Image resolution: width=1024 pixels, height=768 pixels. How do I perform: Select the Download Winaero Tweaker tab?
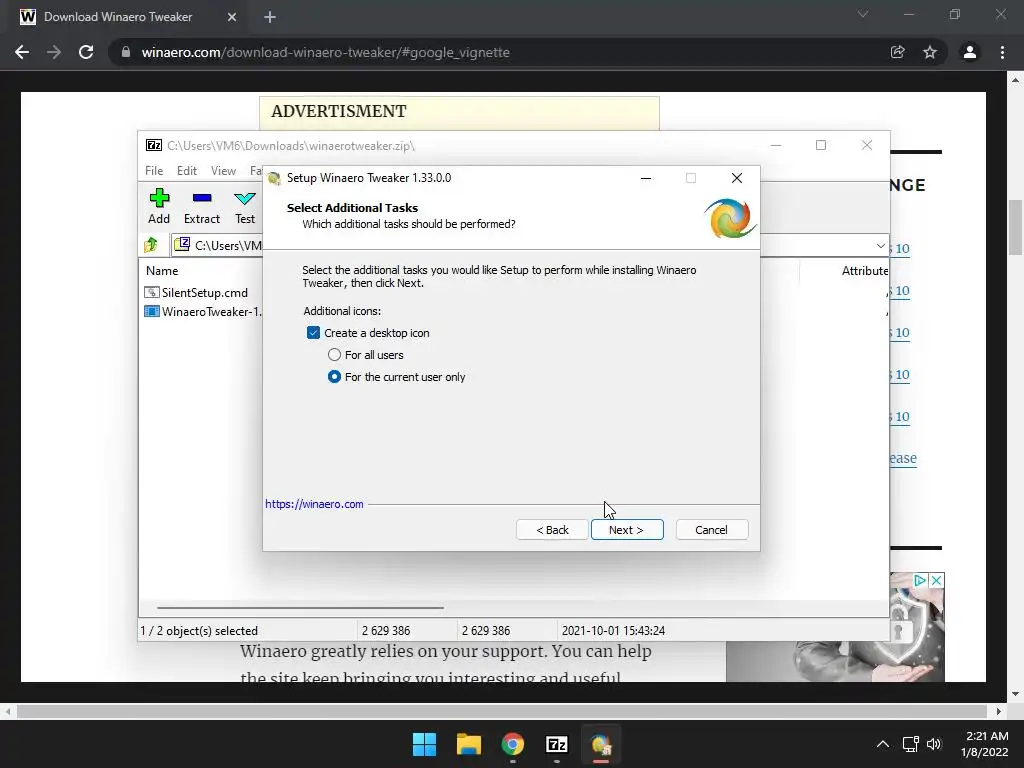[x=118, y=17]
